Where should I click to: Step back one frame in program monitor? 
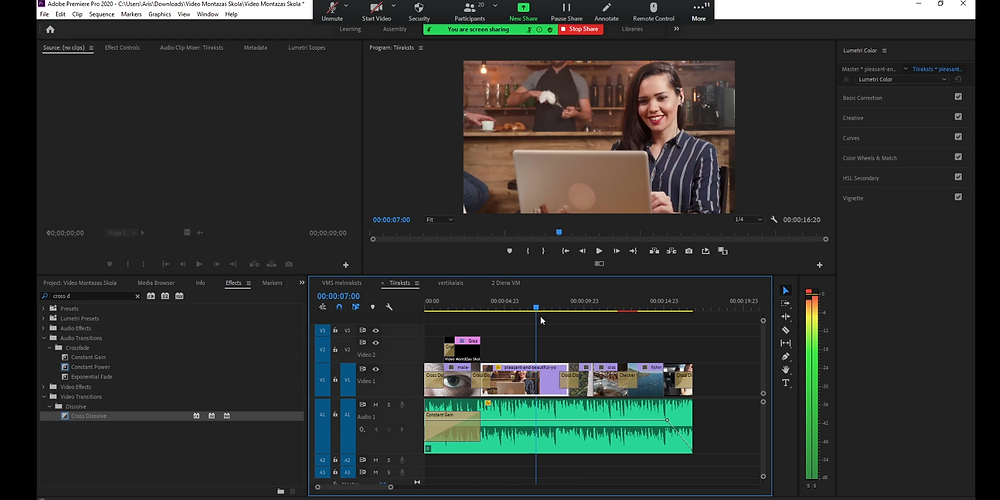pos(582,251)
